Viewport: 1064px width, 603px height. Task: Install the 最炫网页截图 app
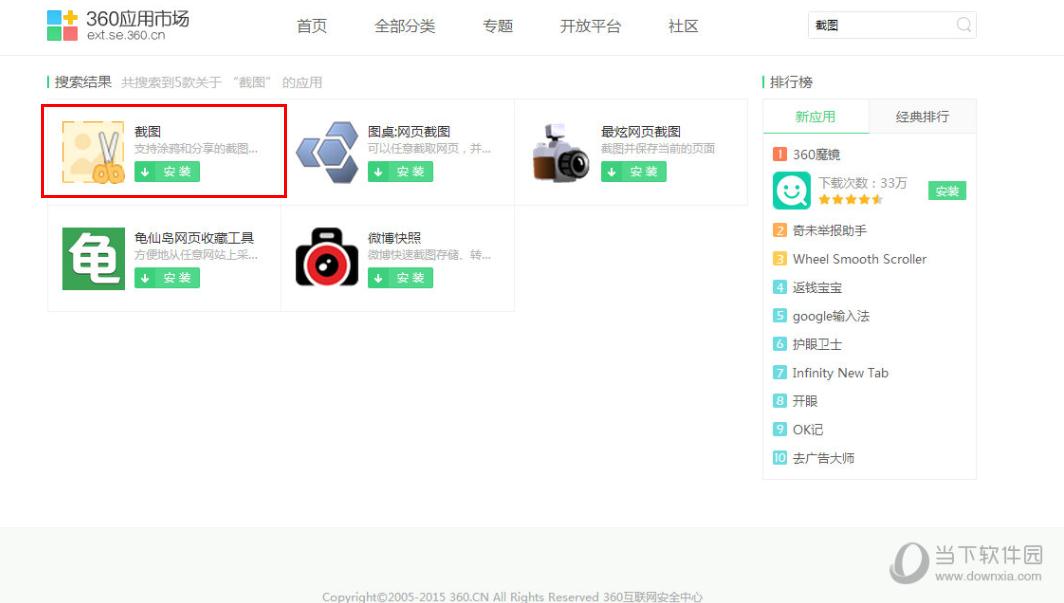tap(634, 172)
